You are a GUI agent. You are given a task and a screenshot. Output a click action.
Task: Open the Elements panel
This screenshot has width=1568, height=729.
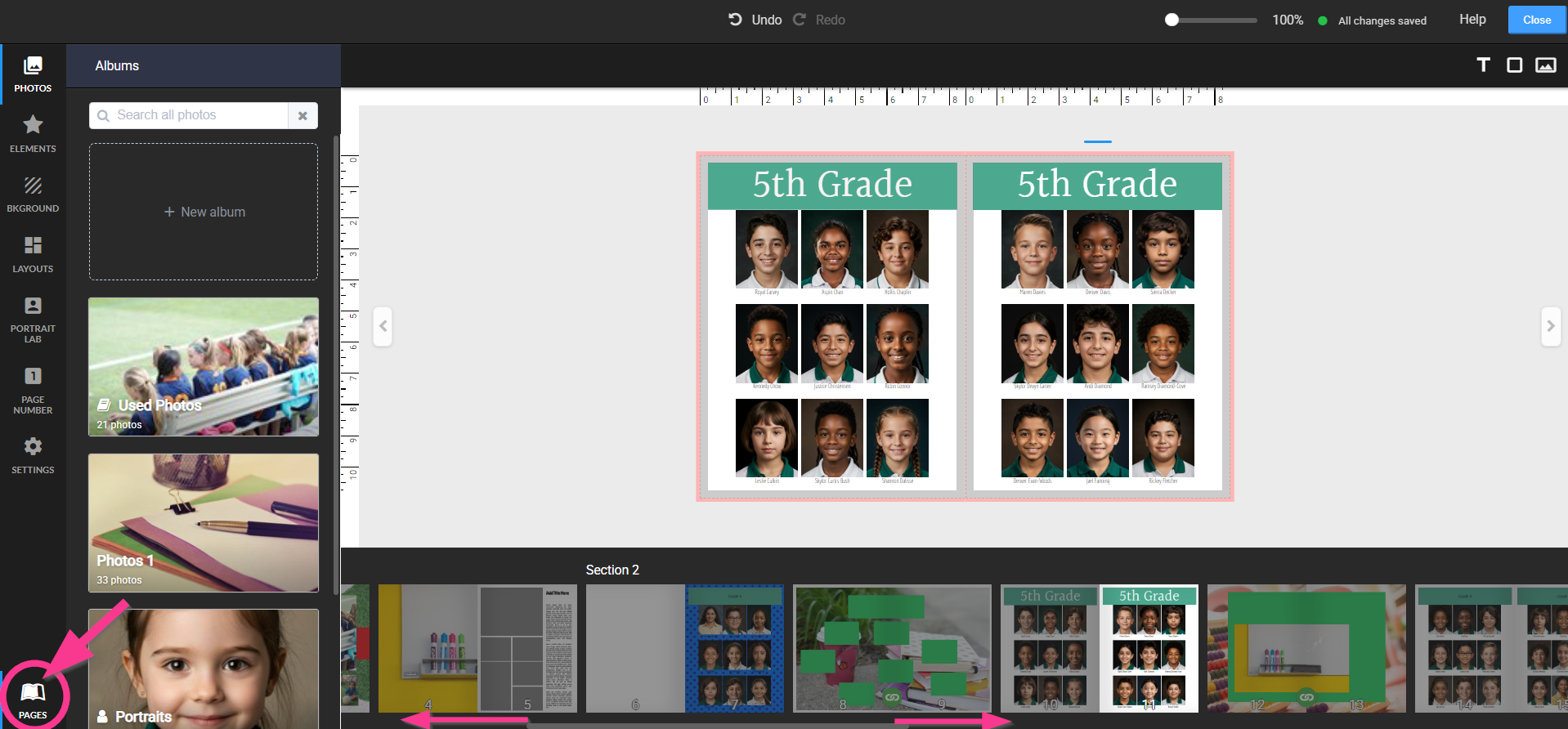pyautogui.click(x=33, y=134)
